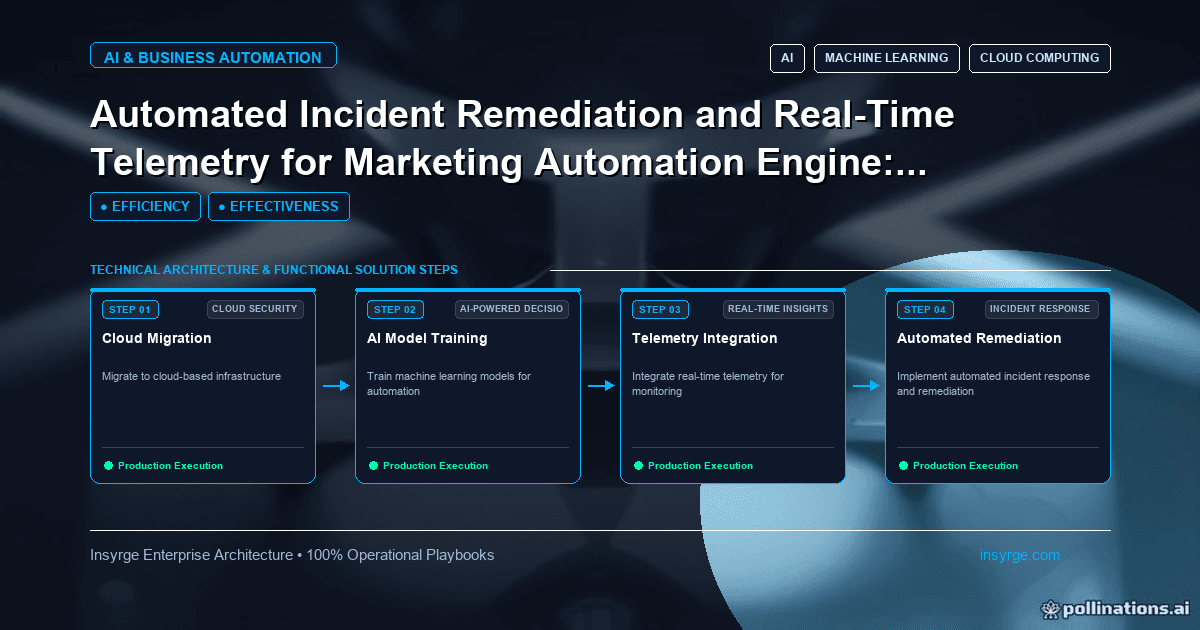This screenshot has width=1200, height=630.
Task: Open the insyrge.com link
Action: point(1020,555)
